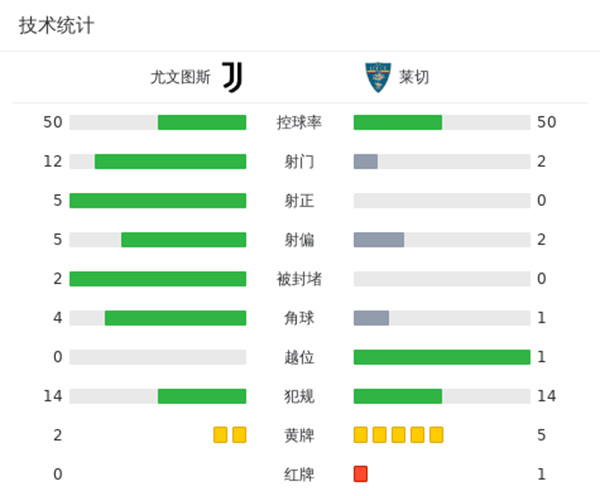Click Lecce's red card icon
This screenshot has height=496, width=600.
[361, 474]
